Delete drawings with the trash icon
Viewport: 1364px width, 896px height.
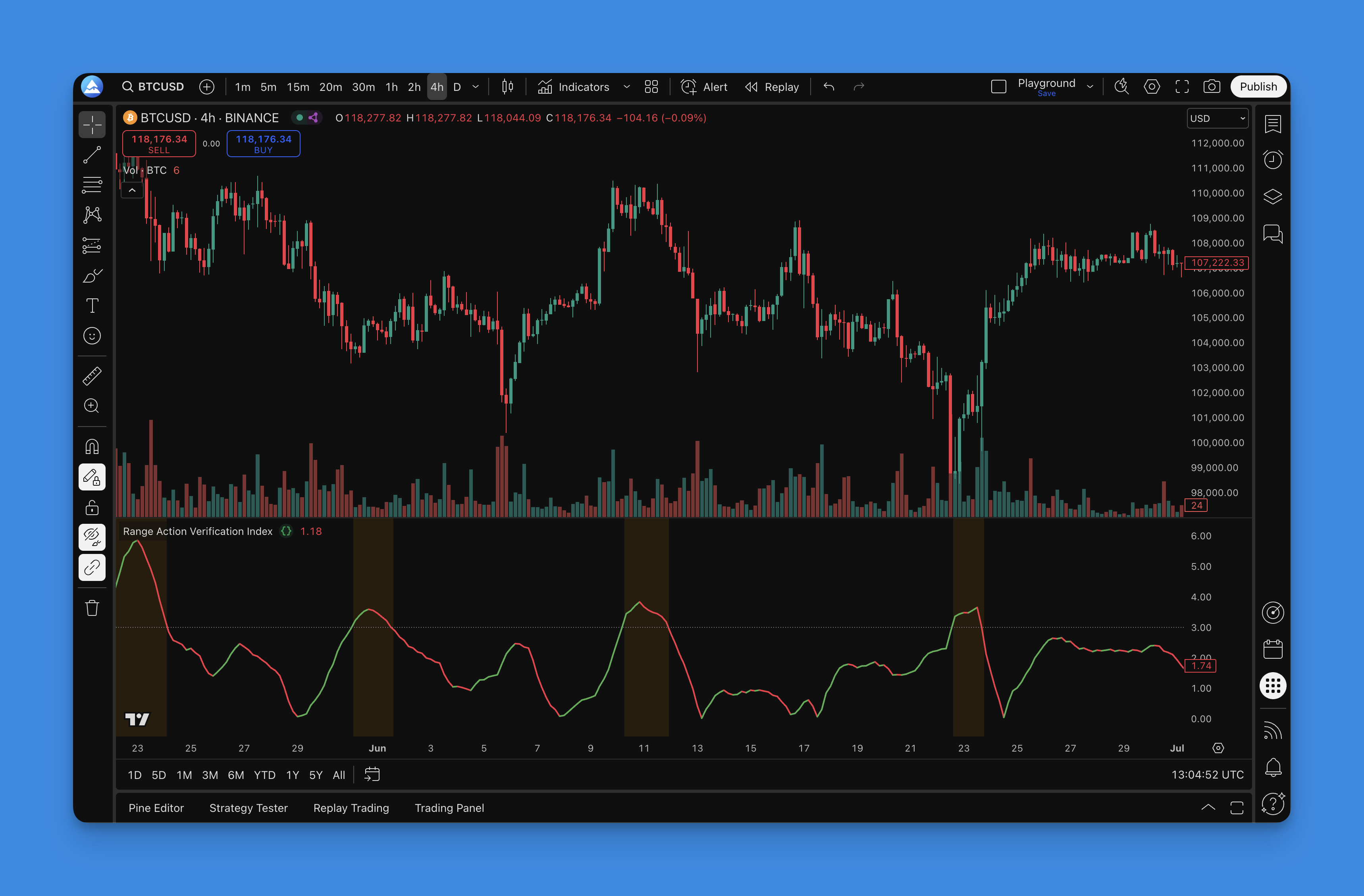(92, 608)
